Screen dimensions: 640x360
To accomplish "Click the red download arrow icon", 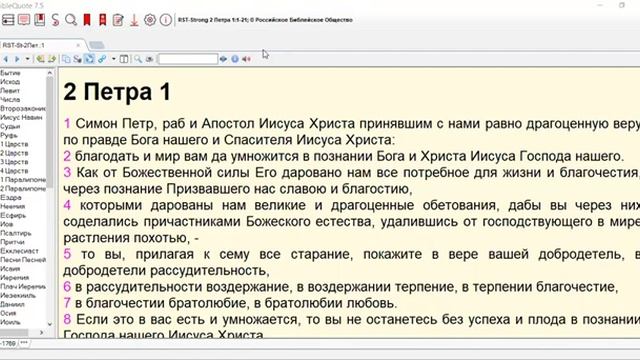I will coord(134,20).
